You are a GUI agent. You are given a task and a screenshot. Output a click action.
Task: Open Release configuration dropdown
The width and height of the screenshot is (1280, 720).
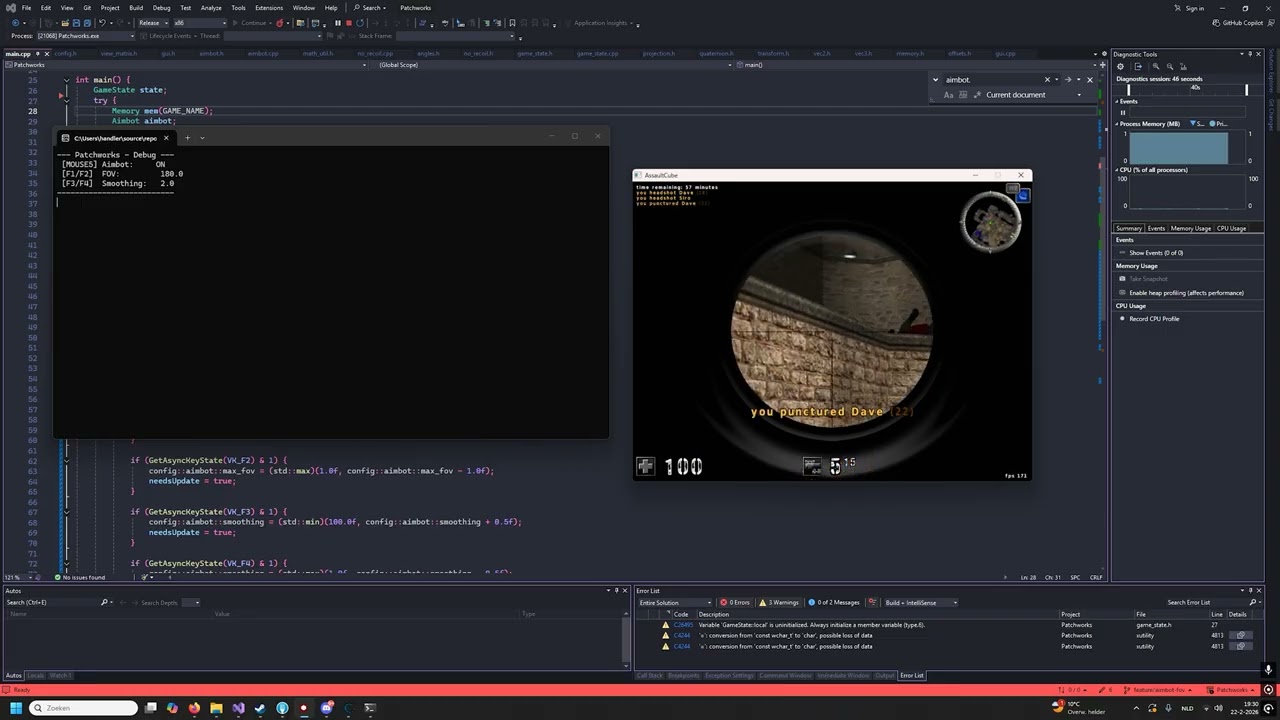(x=152, y=23)
